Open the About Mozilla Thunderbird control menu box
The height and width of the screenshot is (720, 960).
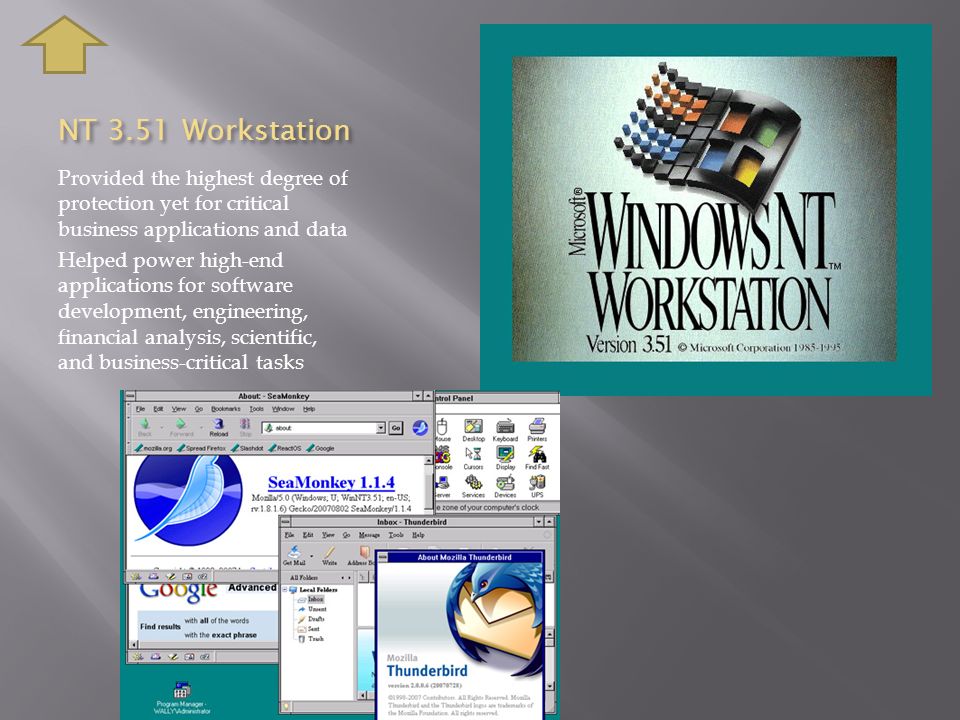(383, 557)
